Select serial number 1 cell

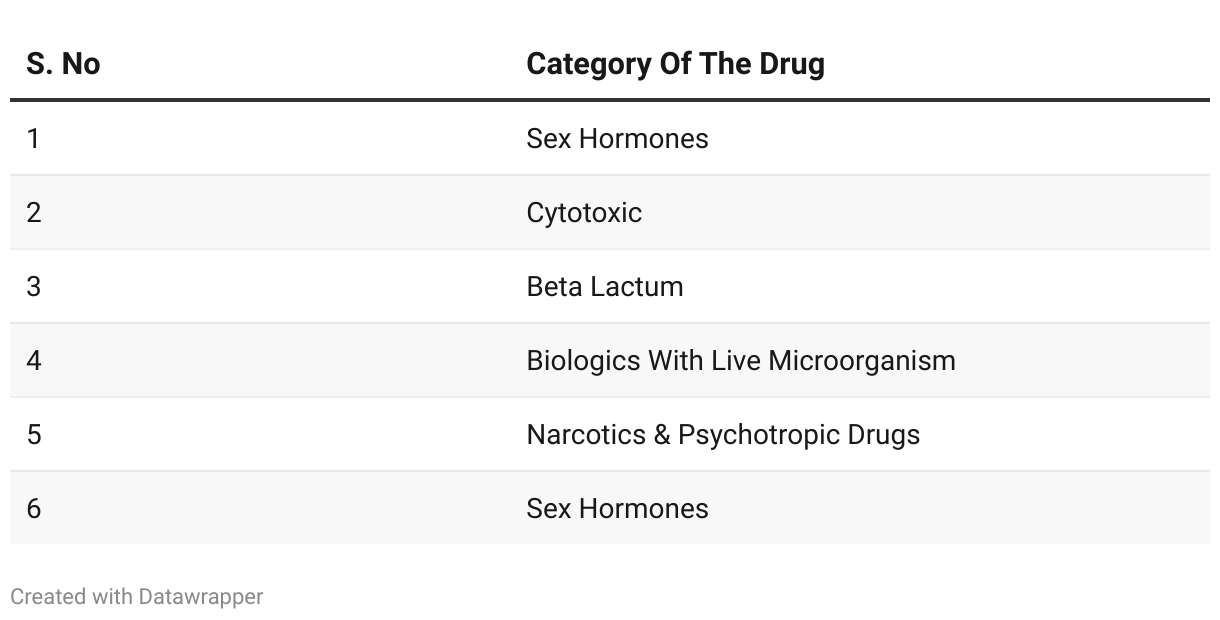tap(34, 138)
